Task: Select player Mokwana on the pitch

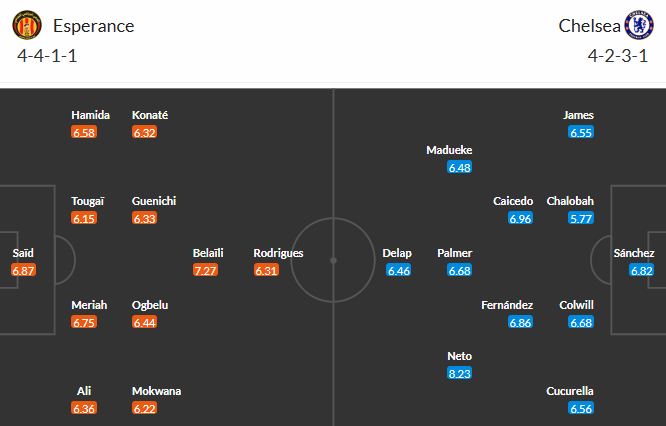Action: coord(157,391)
